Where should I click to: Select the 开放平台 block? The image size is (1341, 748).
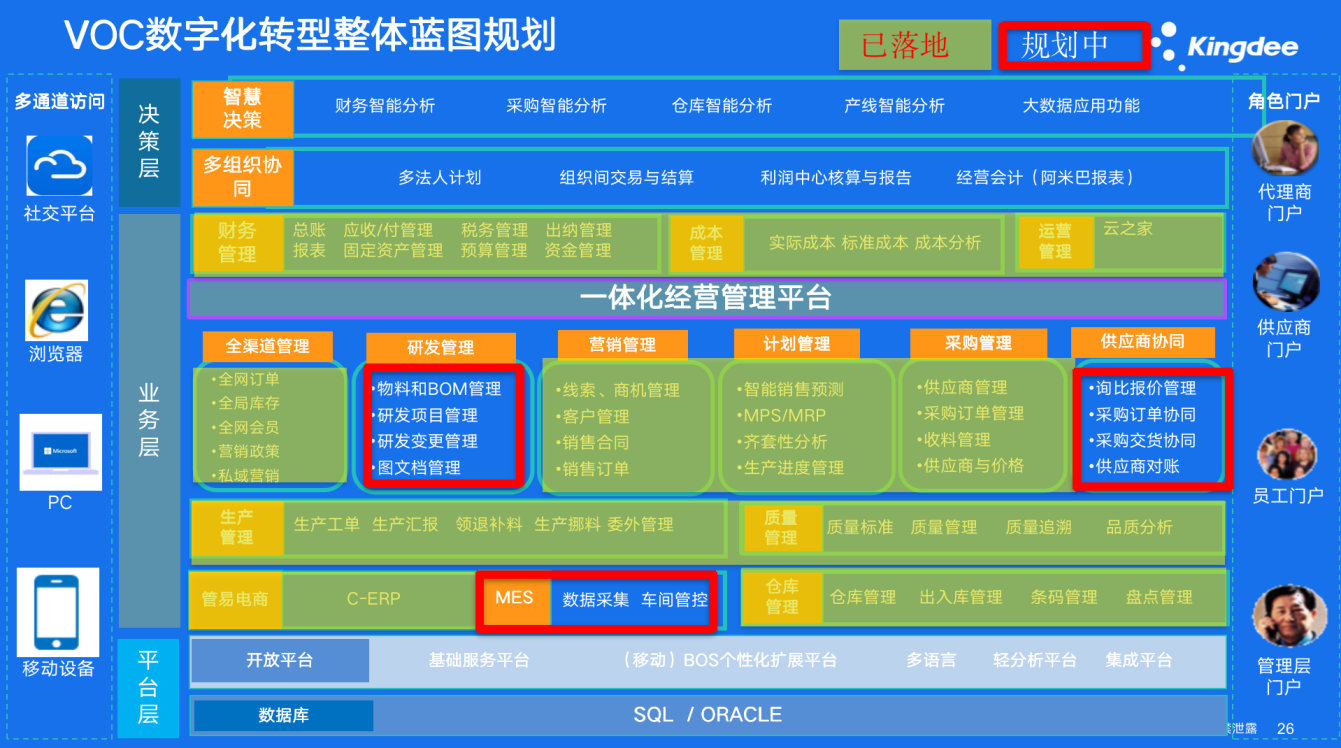coord(280,661)
